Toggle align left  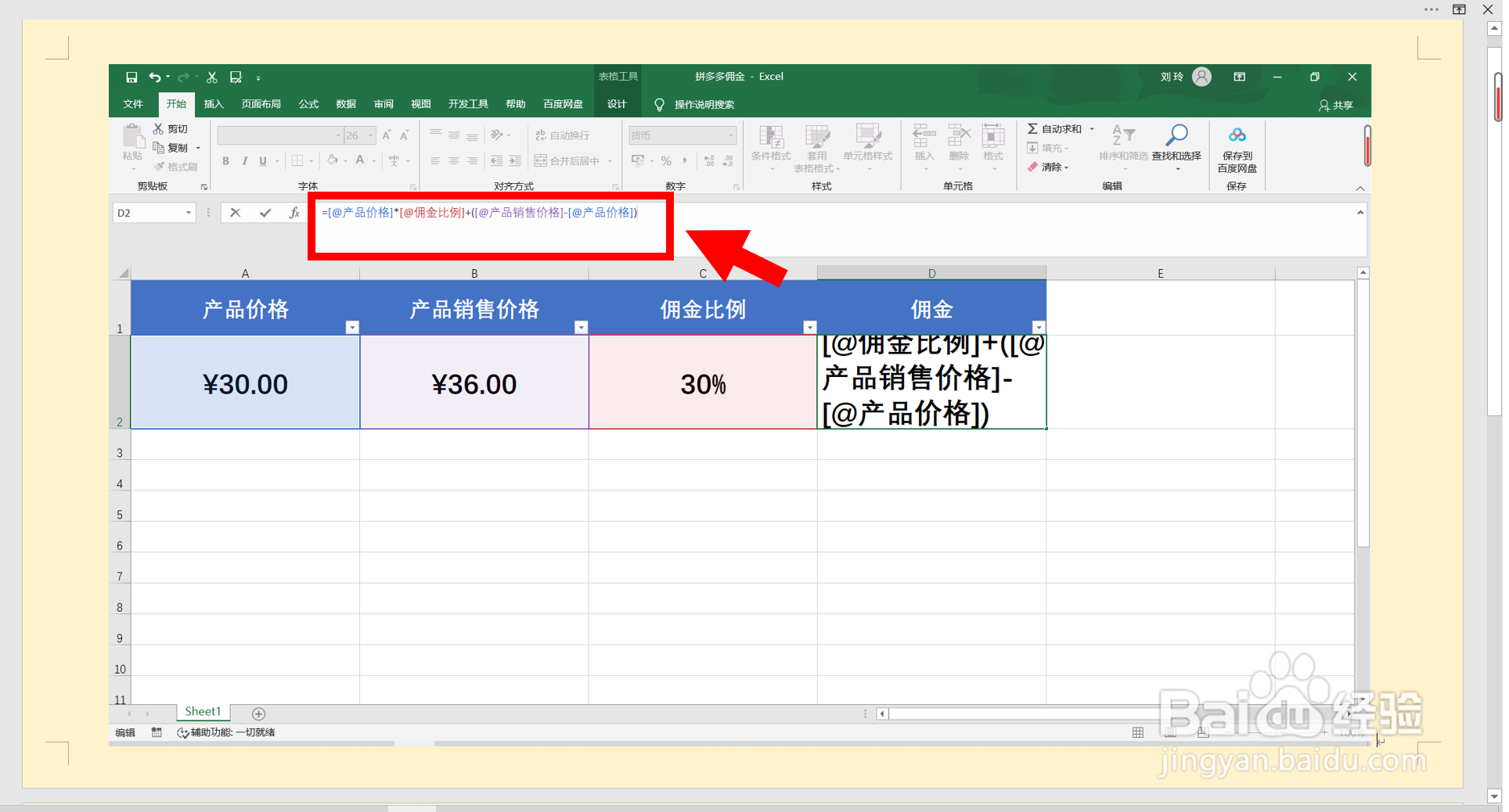tap(435, 161)
